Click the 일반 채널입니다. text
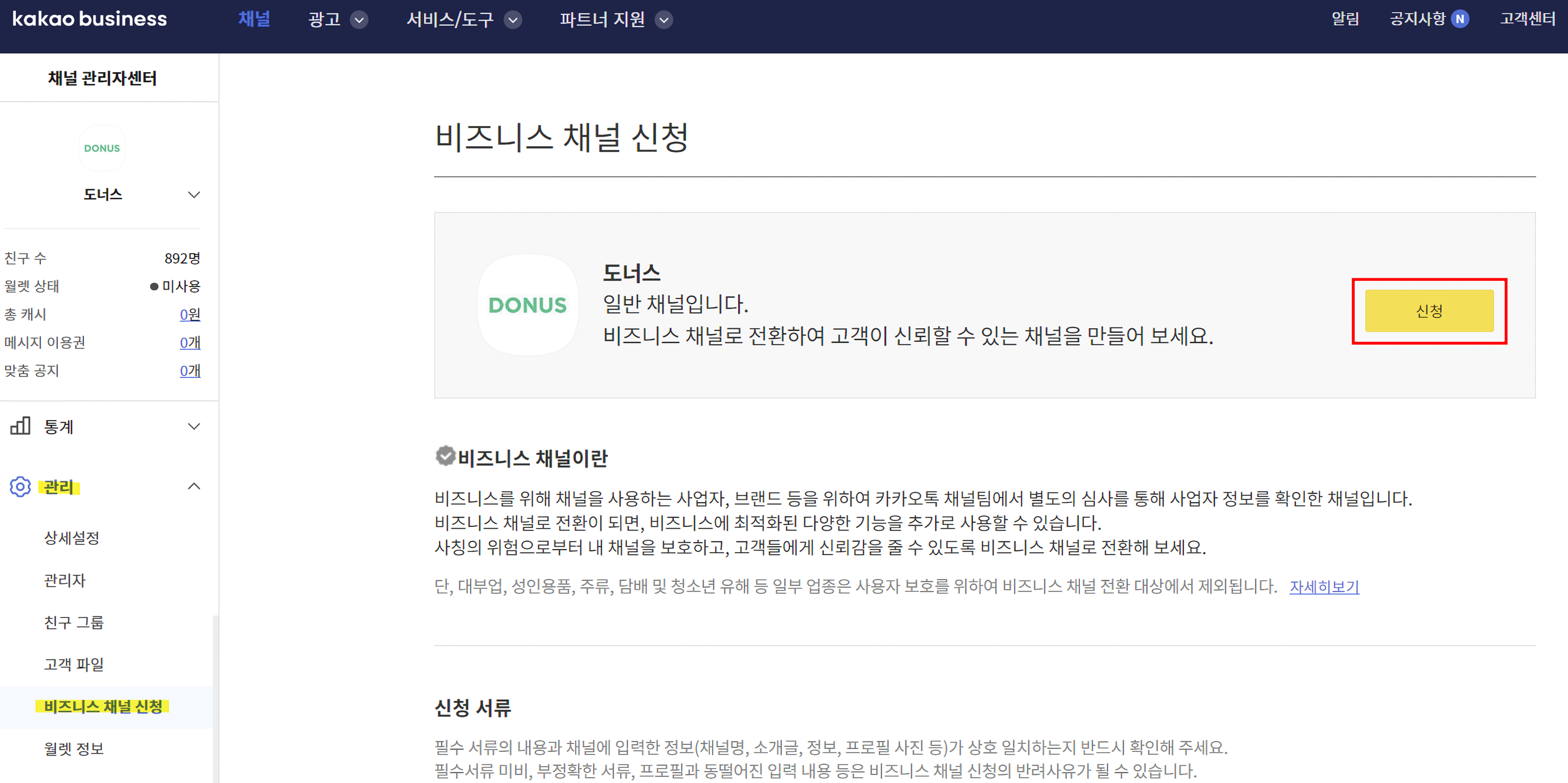 point(675,304)
